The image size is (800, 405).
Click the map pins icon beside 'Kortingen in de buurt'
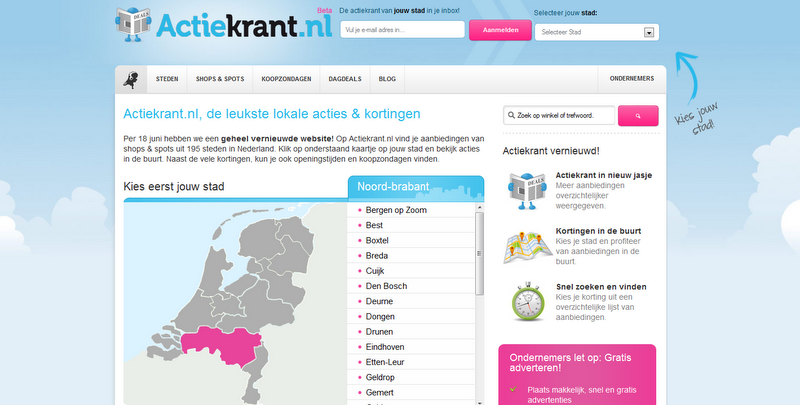[528, 247]
